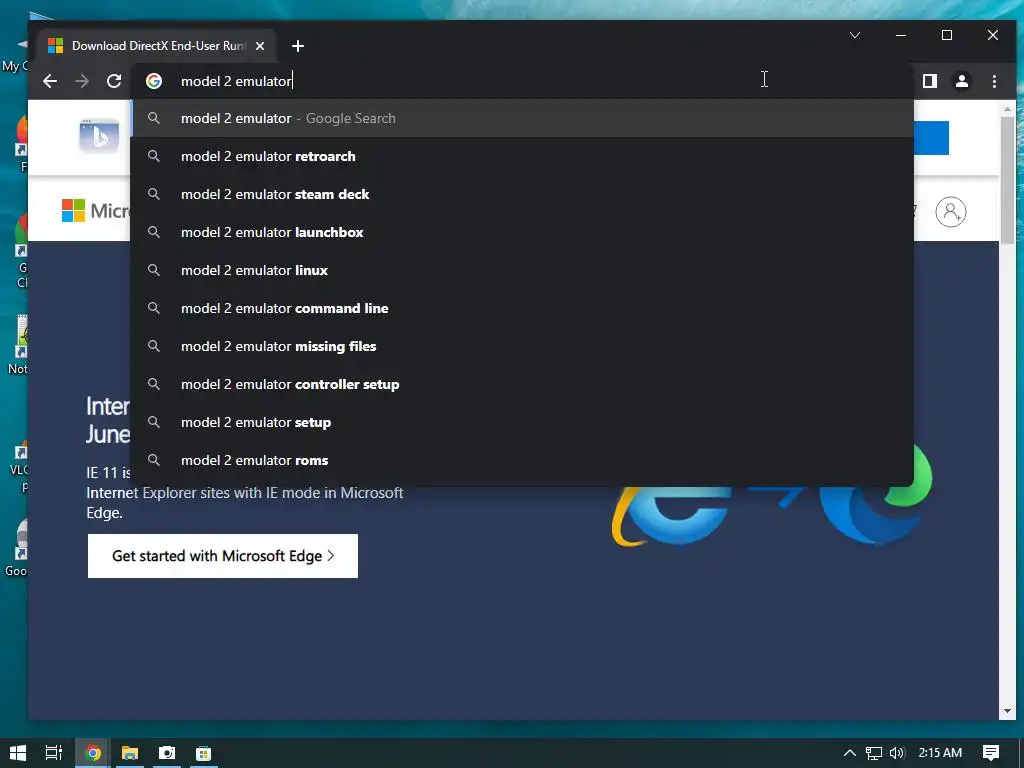The height and width of the screenshot is (768, 1024).
Task: Open the Chrome side panel
Action: tap(930, 81)
